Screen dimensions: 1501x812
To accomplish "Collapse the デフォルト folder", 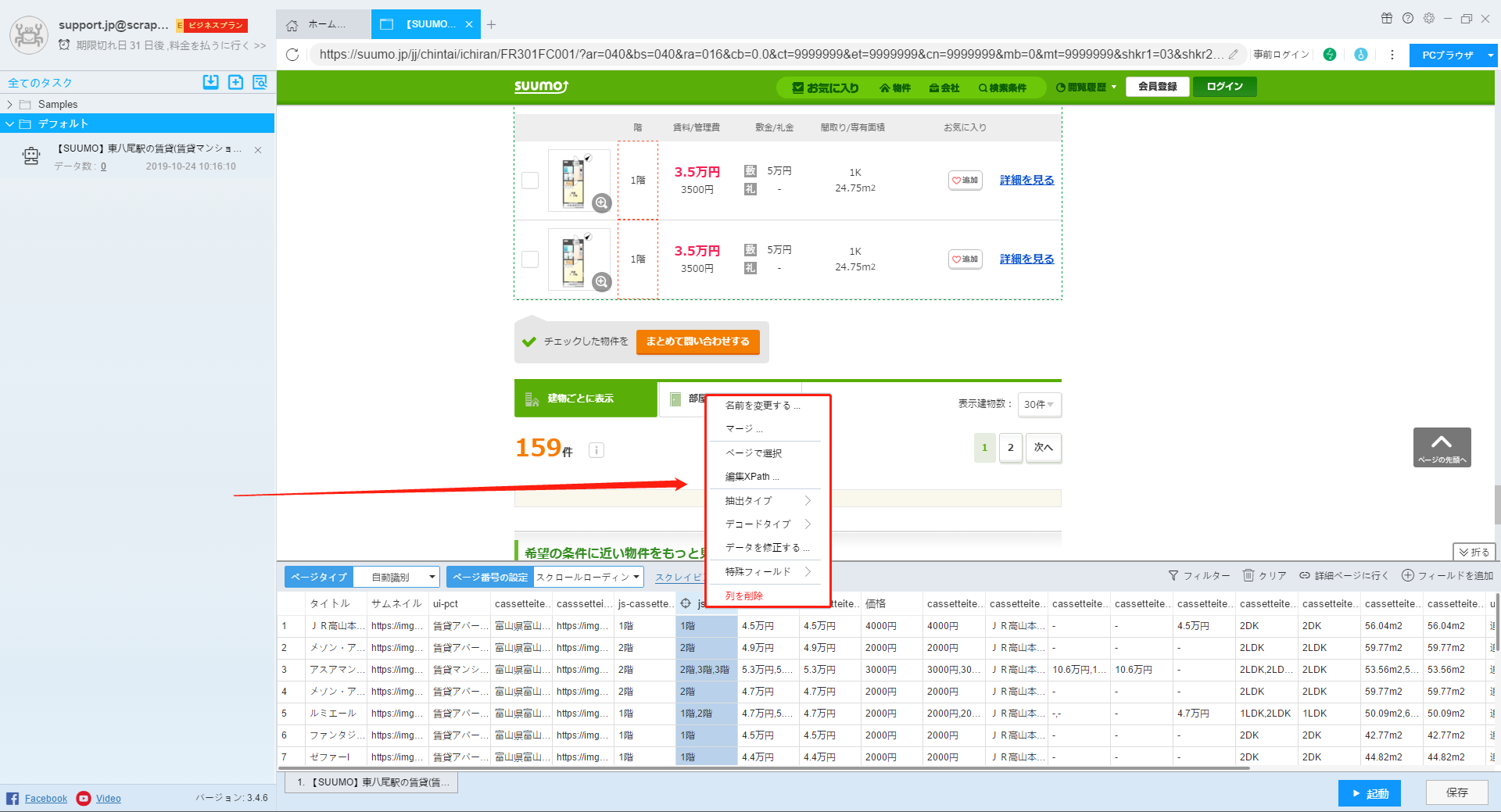I will tap(9, 123).
